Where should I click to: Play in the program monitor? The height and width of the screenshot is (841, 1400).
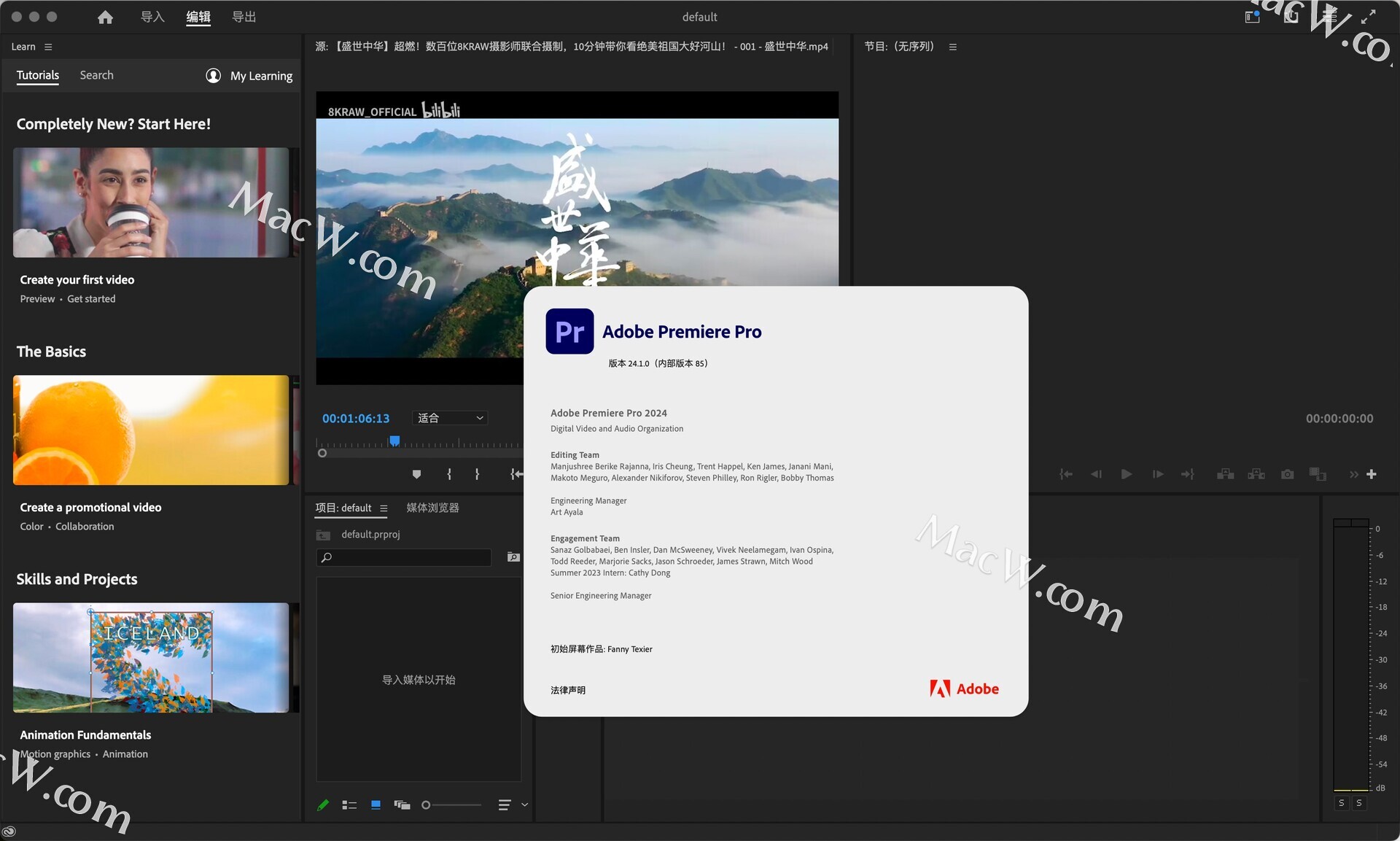[x=1127, y=474]
